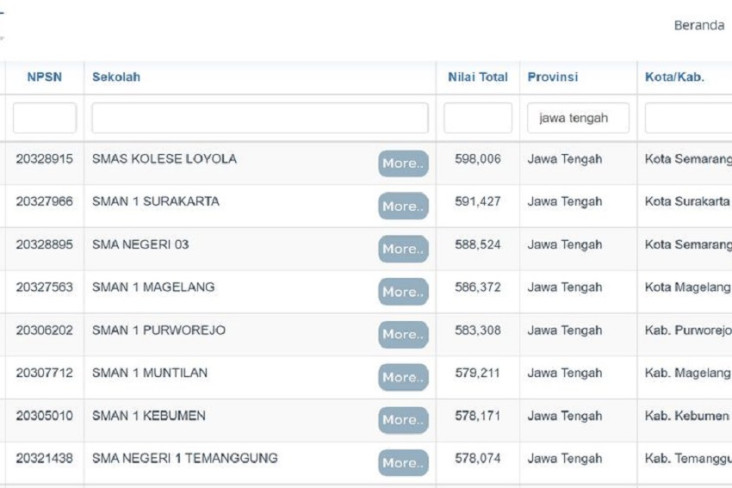Screen dimensions: 732x488
Task: Click Kab. Kebumen regency cell
Action: click(x=687, y=416)
